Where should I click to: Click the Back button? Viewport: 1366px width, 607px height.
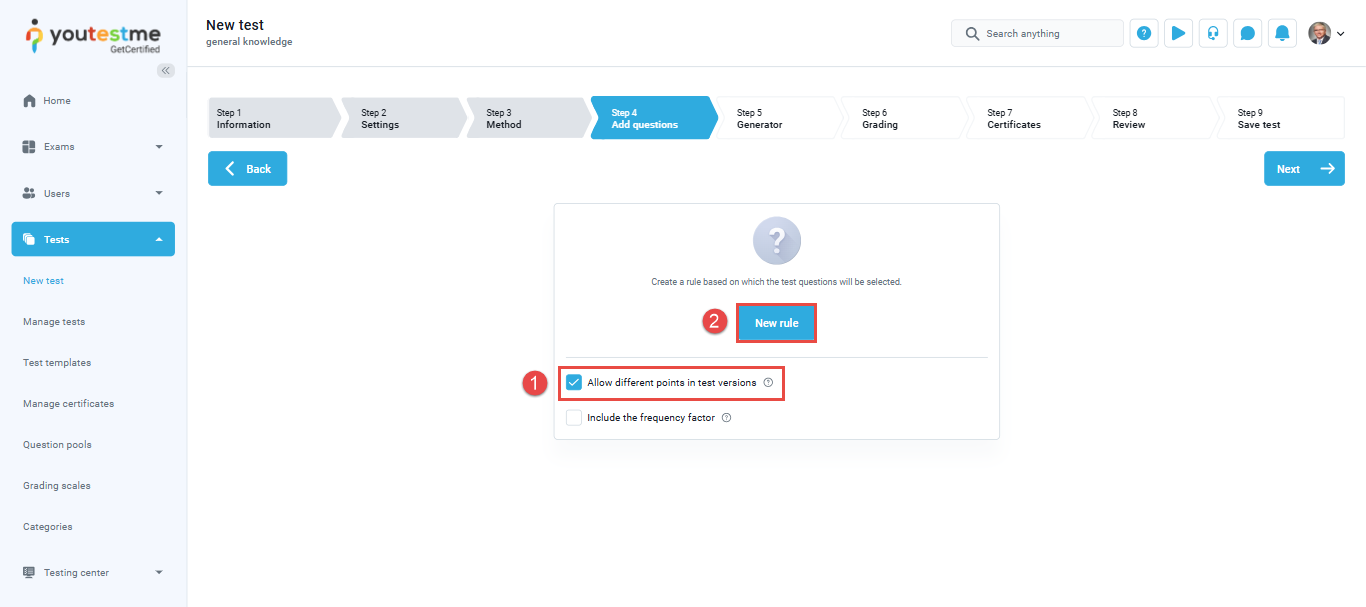(247, 169)
